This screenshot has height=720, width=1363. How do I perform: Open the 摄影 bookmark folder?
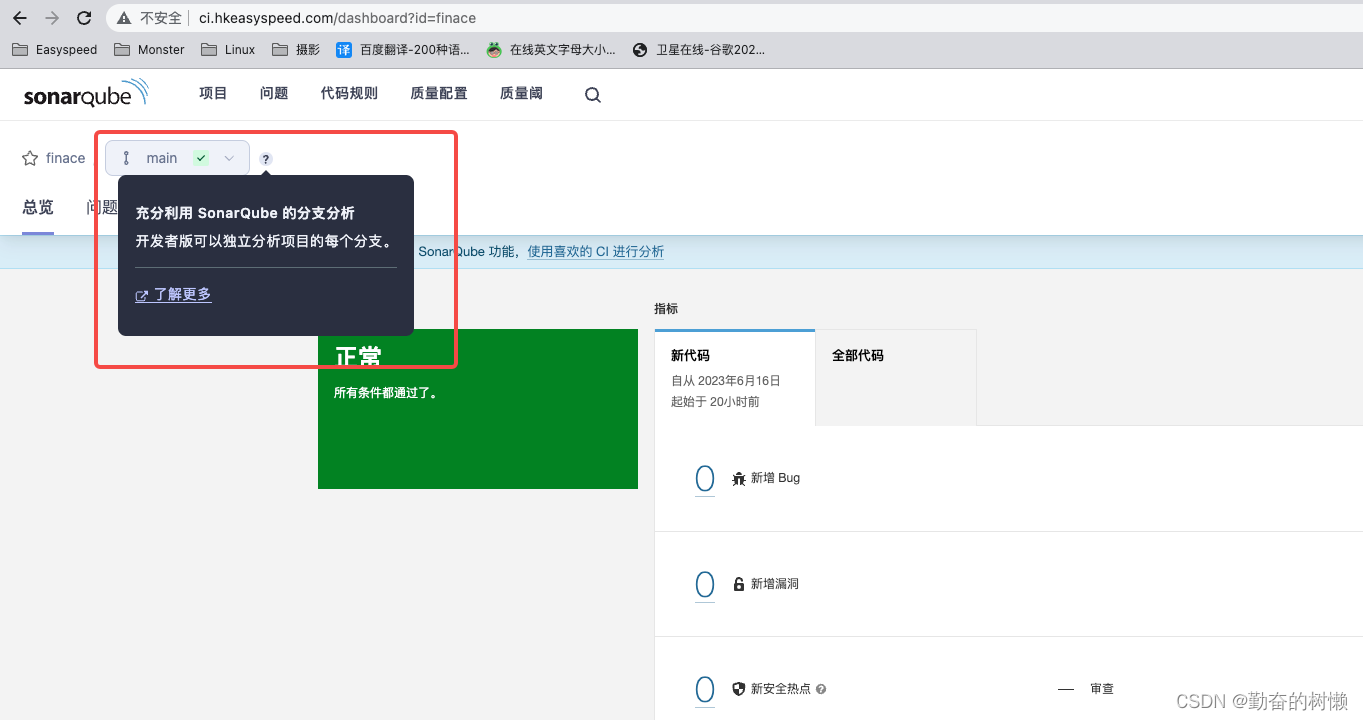click(296, 49)
